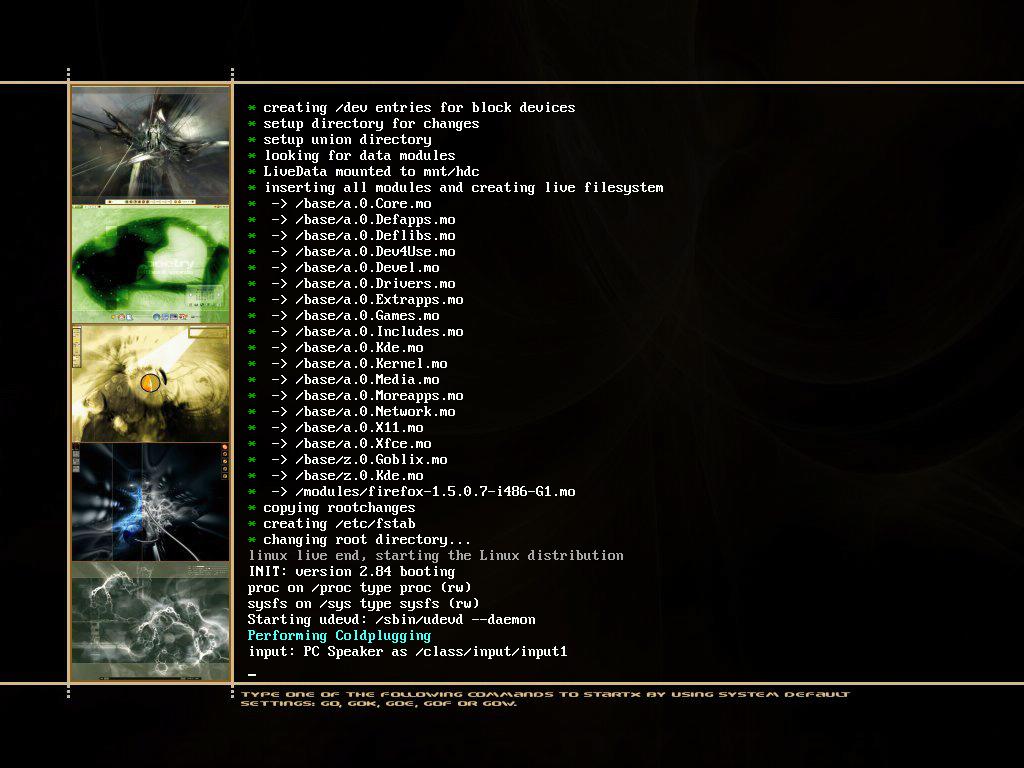Click 'inserting all modules and creating live filesystem'
1024x768 pixels.
[x=456, y=187]
